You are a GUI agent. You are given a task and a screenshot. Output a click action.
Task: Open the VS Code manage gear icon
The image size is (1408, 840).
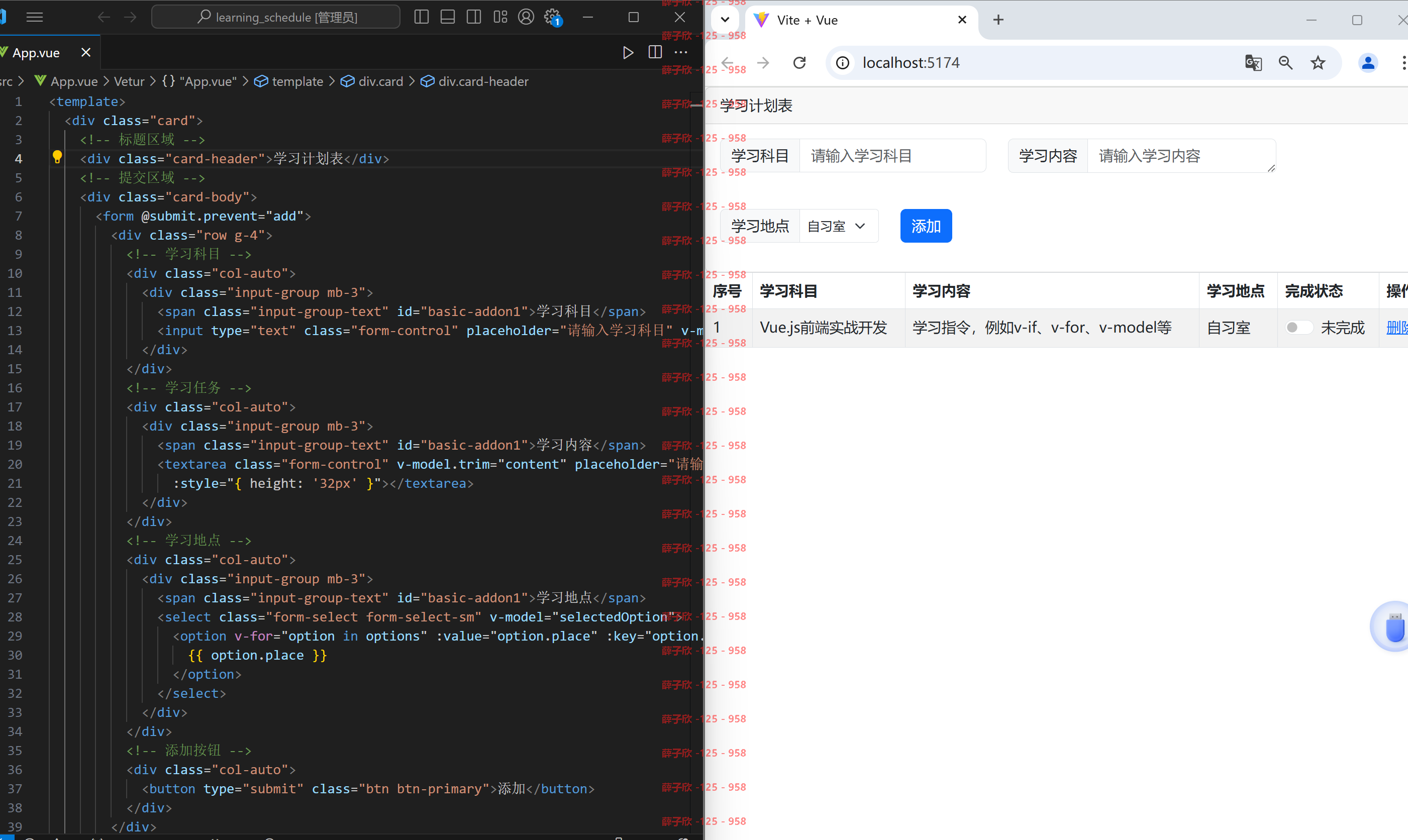(x=552, y=17)
